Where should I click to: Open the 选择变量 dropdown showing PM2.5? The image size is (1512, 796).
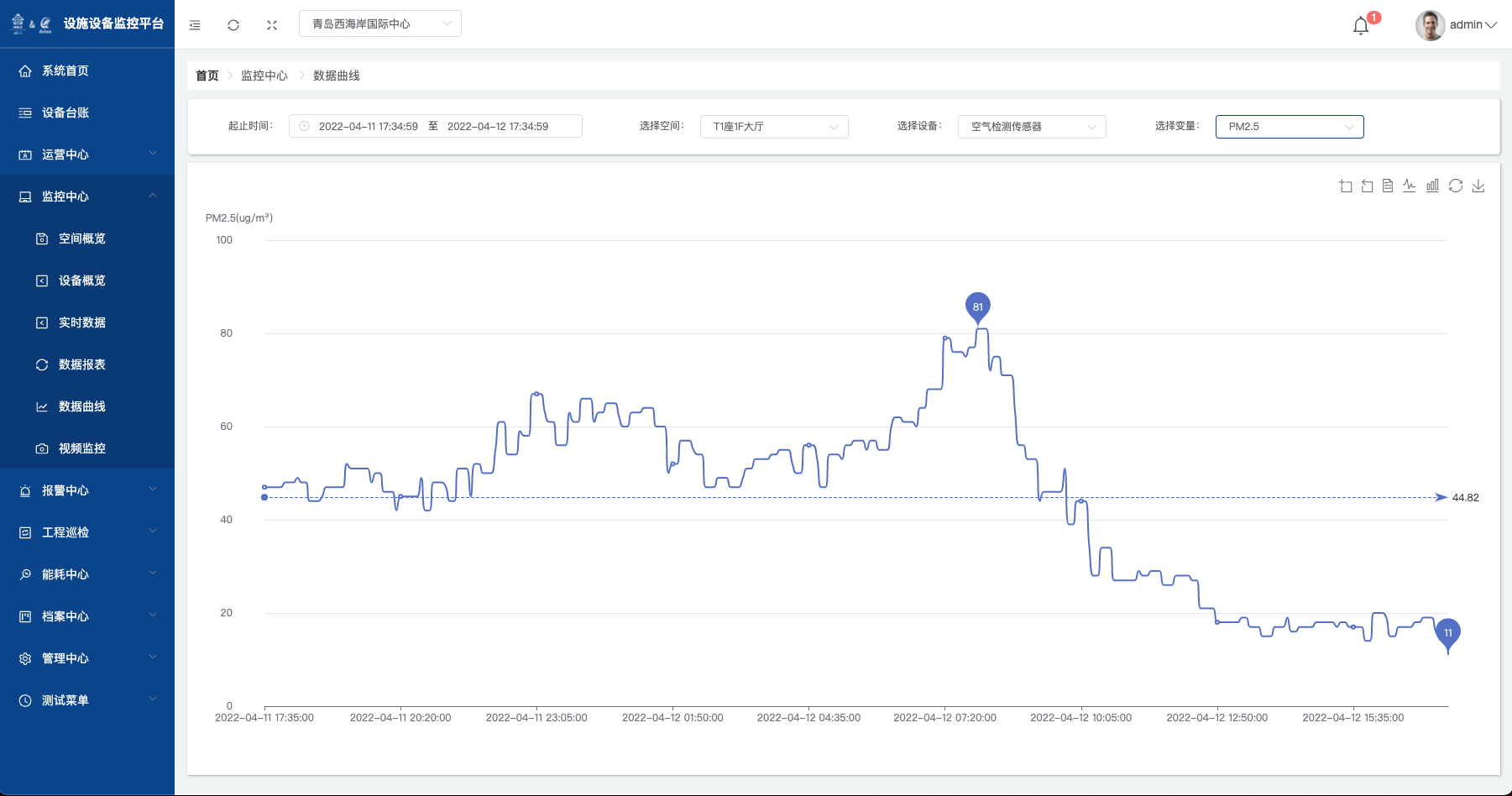point(1289,127)
